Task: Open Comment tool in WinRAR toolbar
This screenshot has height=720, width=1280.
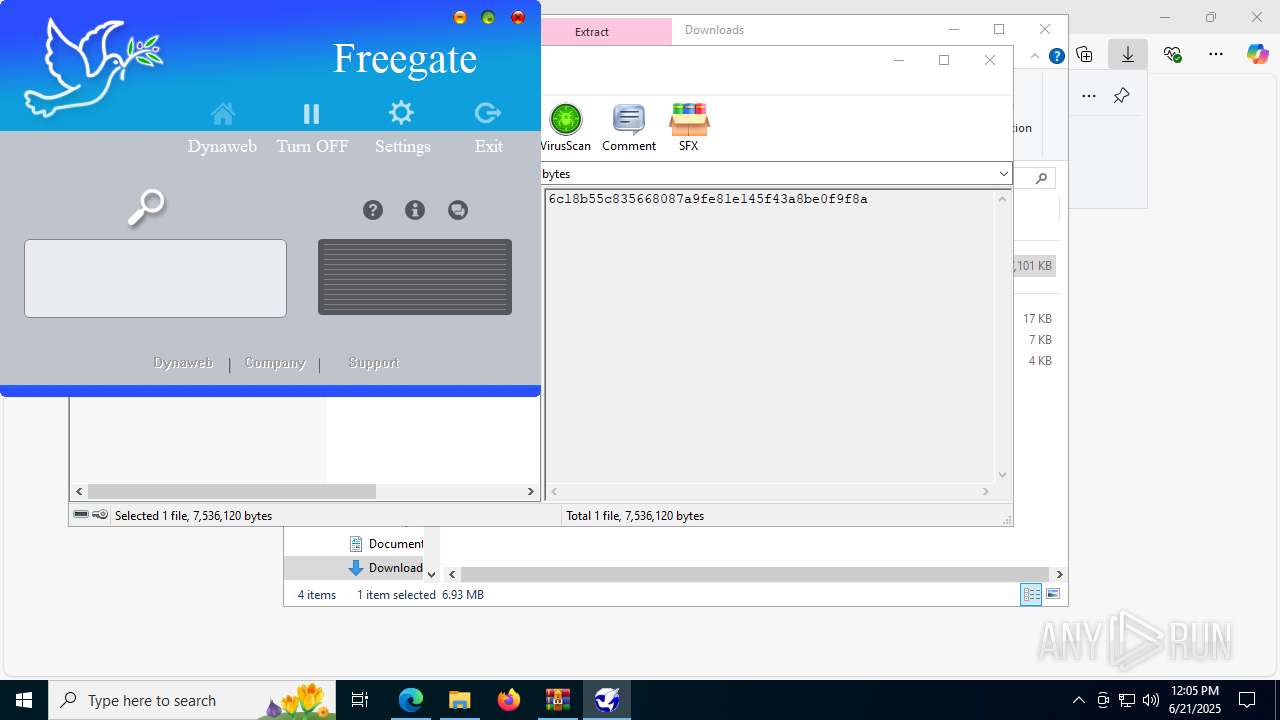Action: click(x=629, y=127)
